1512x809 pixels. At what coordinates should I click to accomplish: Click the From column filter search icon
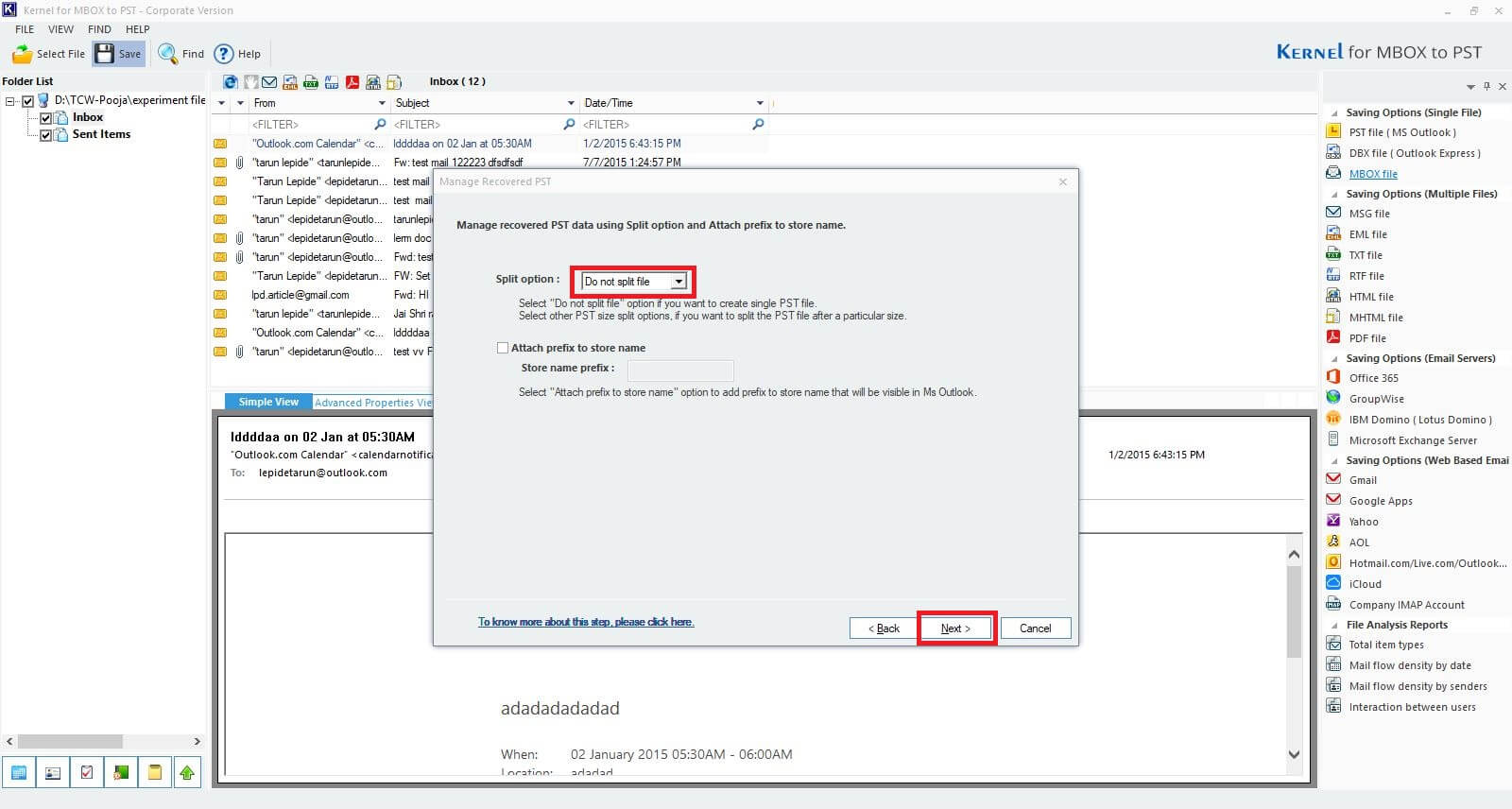380,124
